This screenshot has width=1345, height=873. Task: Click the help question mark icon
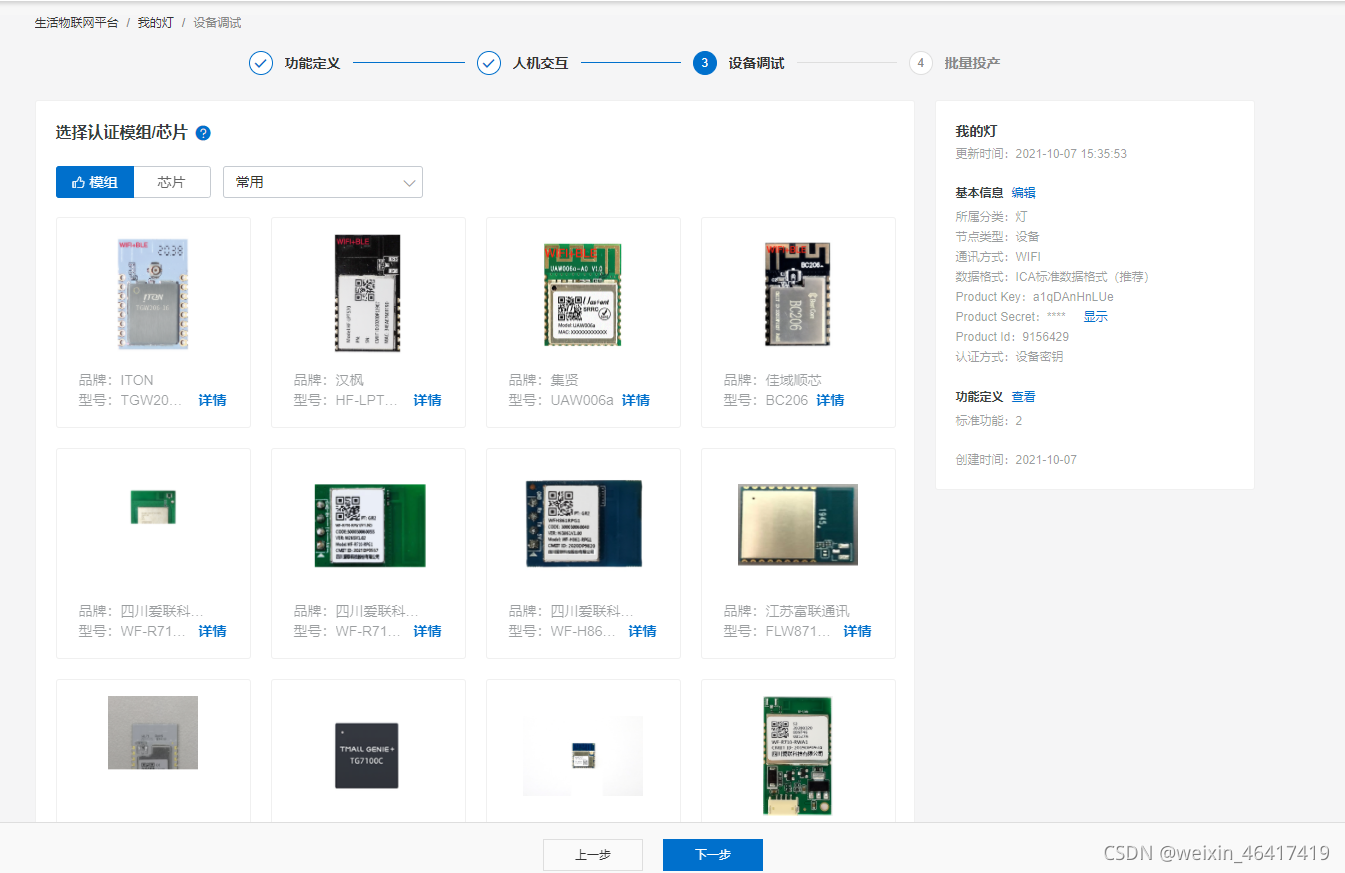203,133
